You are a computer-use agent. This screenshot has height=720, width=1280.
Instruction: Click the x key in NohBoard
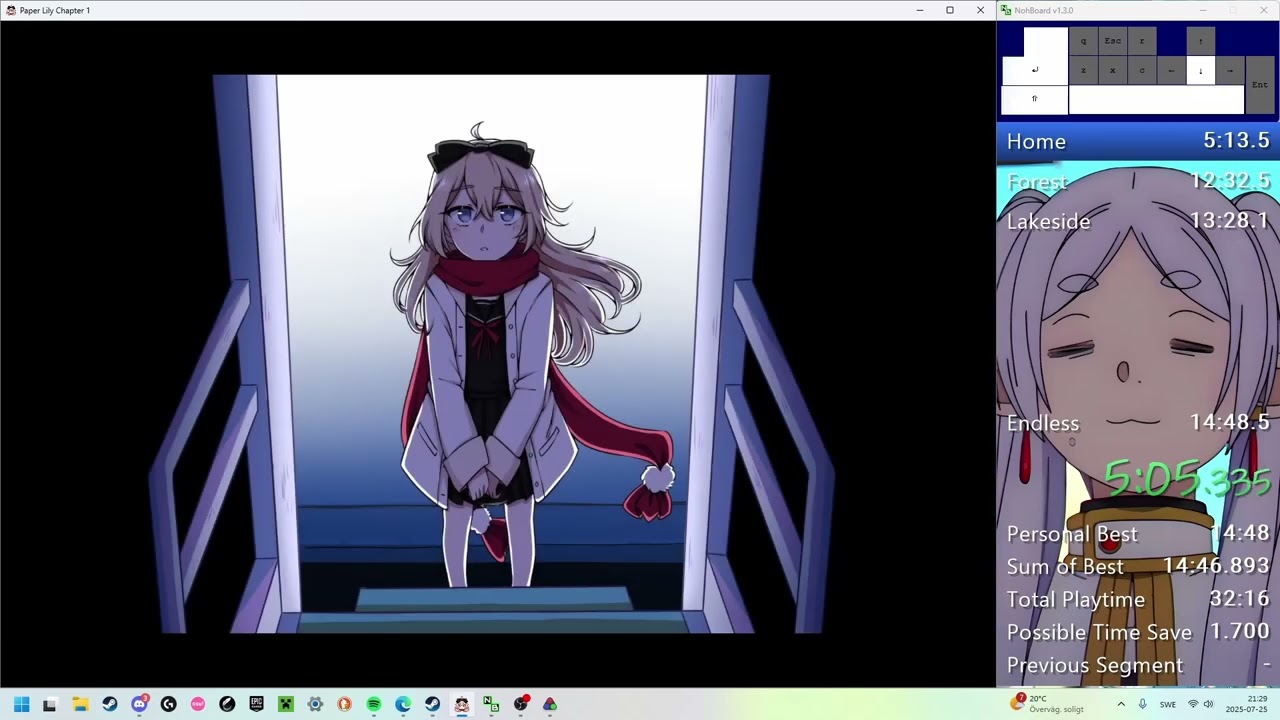pos(1112,70)
